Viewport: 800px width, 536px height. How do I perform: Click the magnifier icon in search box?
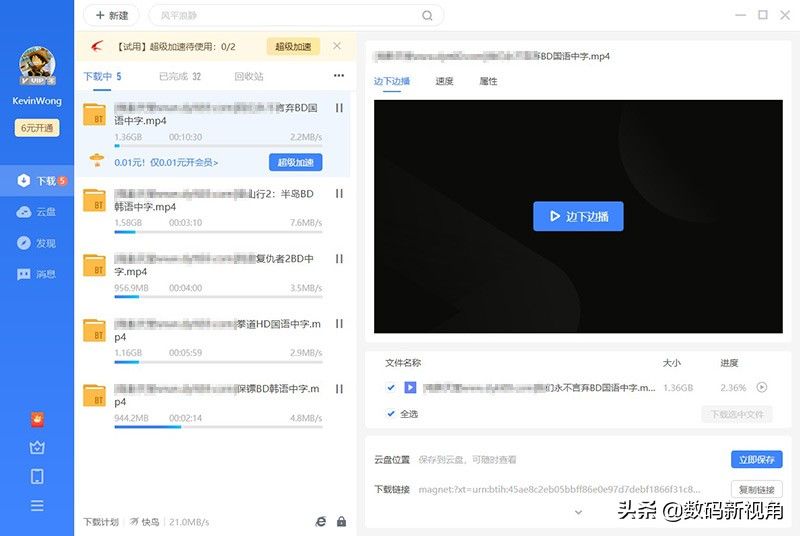[427, 16]
